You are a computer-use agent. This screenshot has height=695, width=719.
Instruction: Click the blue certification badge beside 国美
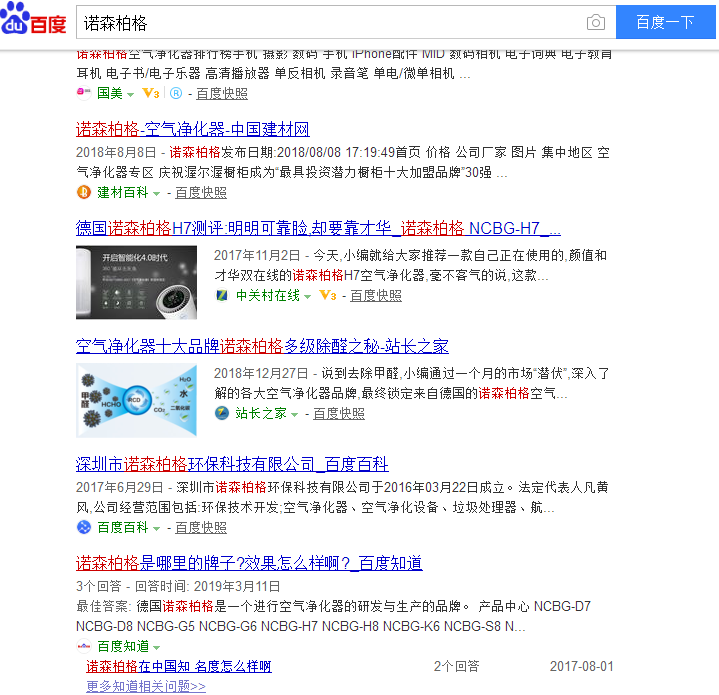click(x=176, y=93)
